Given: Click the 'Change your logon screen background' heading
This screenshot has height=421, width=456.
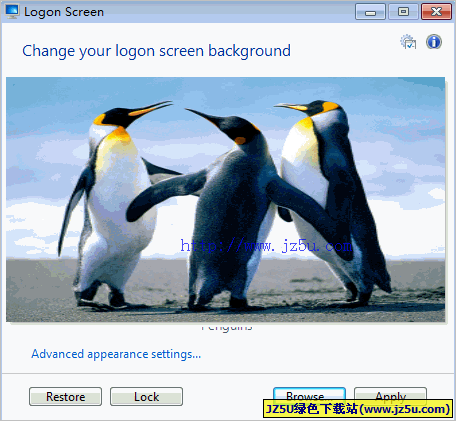Looking at the screenshot, I should pos(156,51).
